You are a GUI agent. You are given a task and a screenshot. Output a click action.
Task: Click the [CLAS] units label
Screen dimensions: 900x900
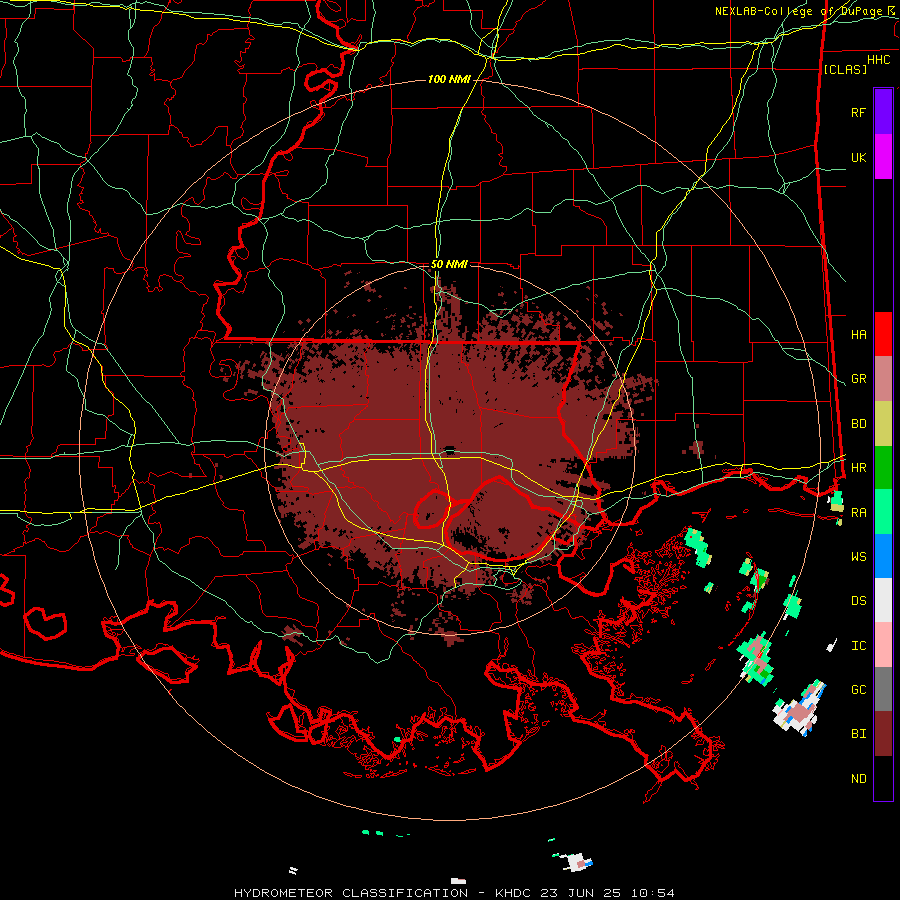[x=844, y=69]
